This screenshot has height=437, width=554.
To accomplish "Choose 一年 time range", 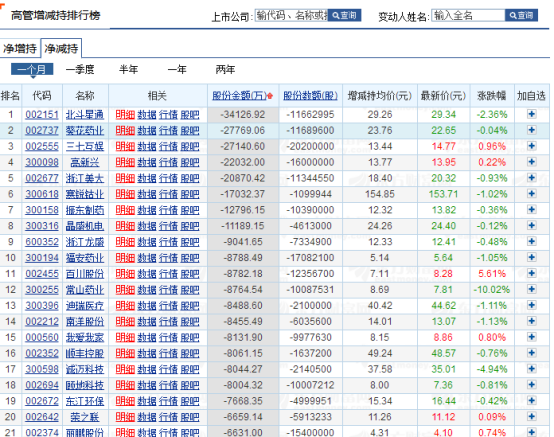I will (177, 69).
